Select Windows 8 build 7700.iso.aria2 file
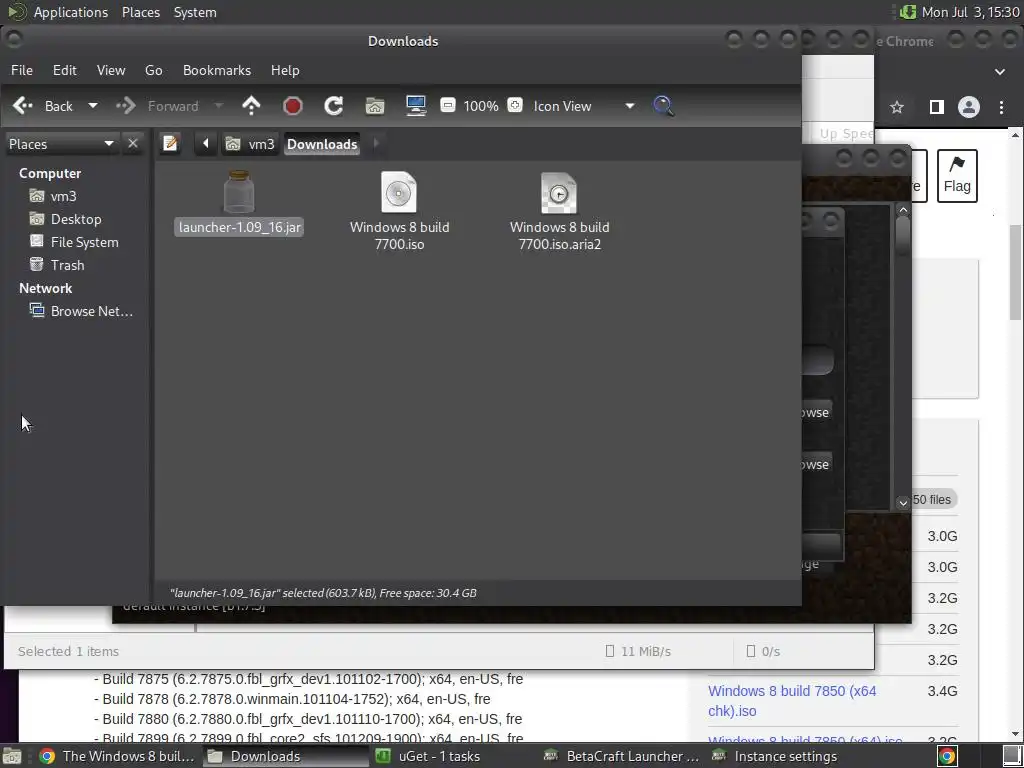Image resolution: width=1024 pixels, height=768 pixels. (560, 211)
